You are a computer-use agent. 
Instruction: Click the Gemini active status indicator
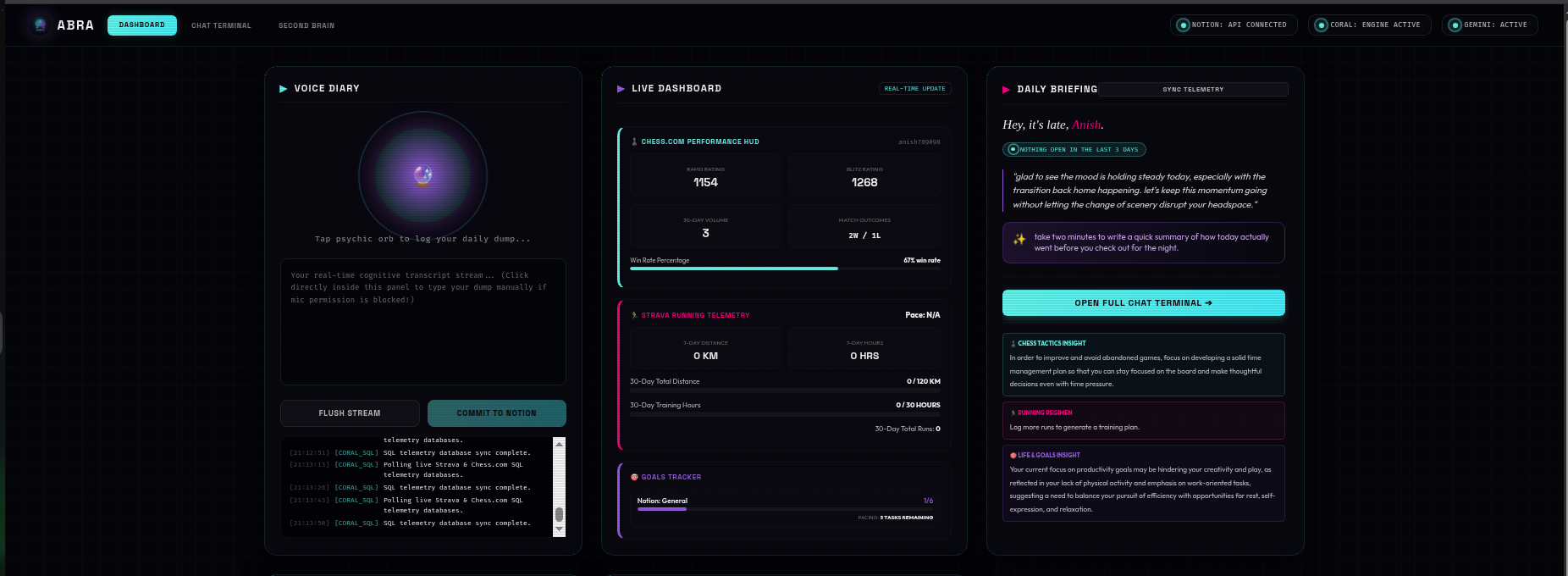(x=1490, y=25)
